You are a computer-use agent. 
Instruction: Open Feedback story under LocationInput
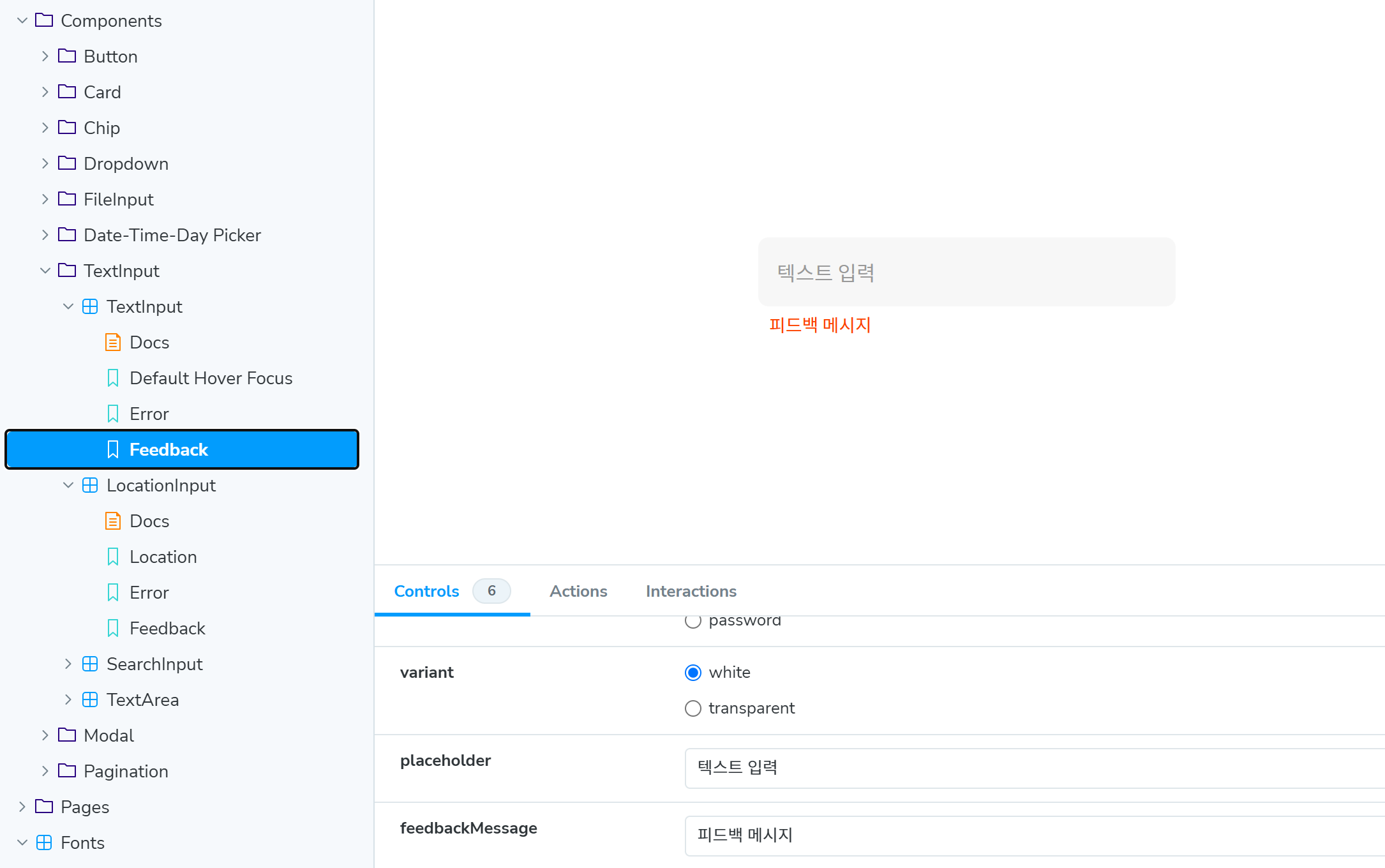tap(167, 629)
